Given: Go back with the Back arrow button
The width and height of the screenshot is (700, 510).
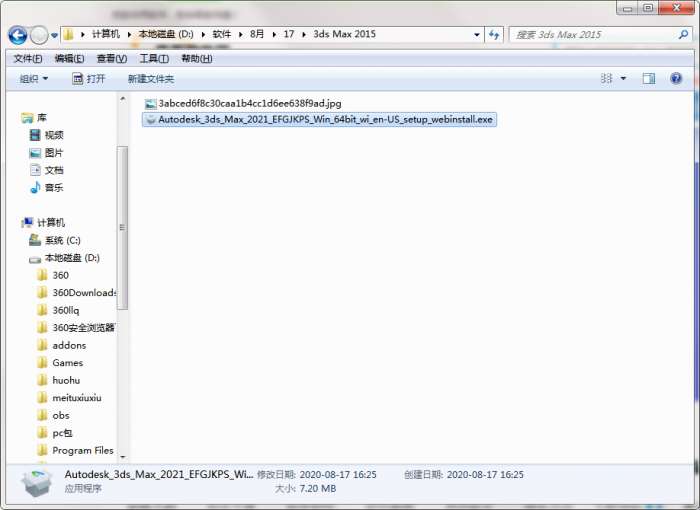Looking at the screenshot, I should (18, 35).
